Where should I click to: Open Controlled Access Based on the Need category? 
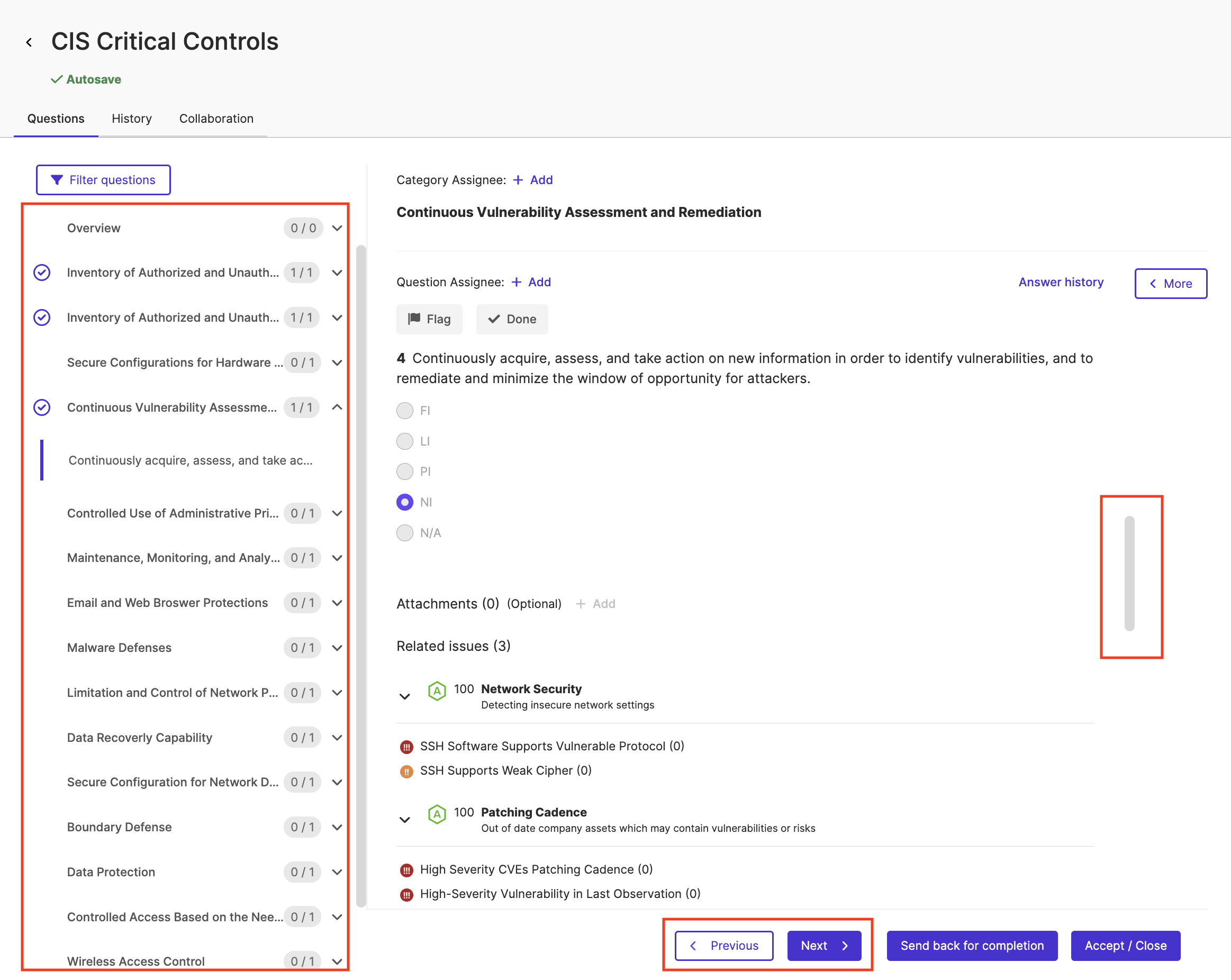click(x=175, y=917)
